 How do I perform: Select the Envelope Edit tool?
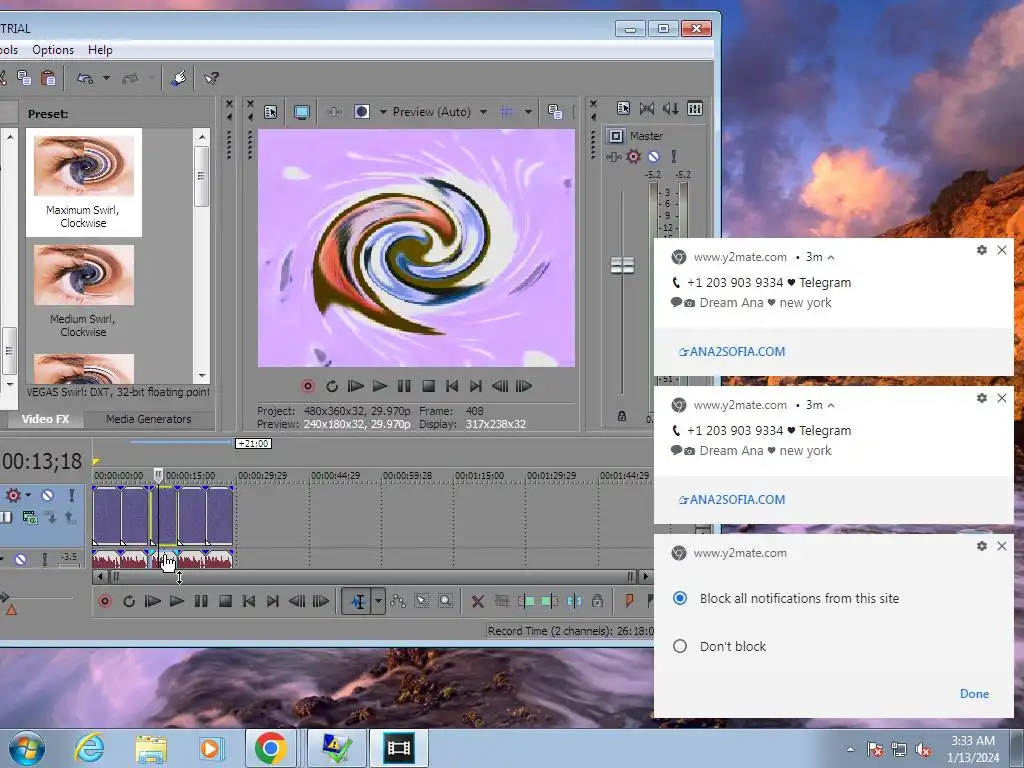398,601
